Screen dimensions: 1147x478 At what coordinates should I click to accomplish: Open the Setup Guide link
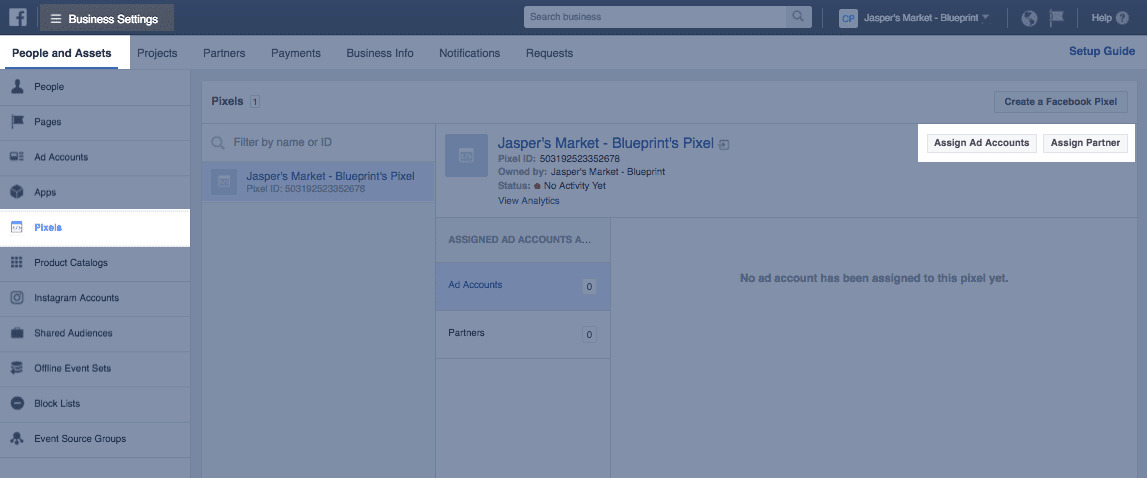1101,52
